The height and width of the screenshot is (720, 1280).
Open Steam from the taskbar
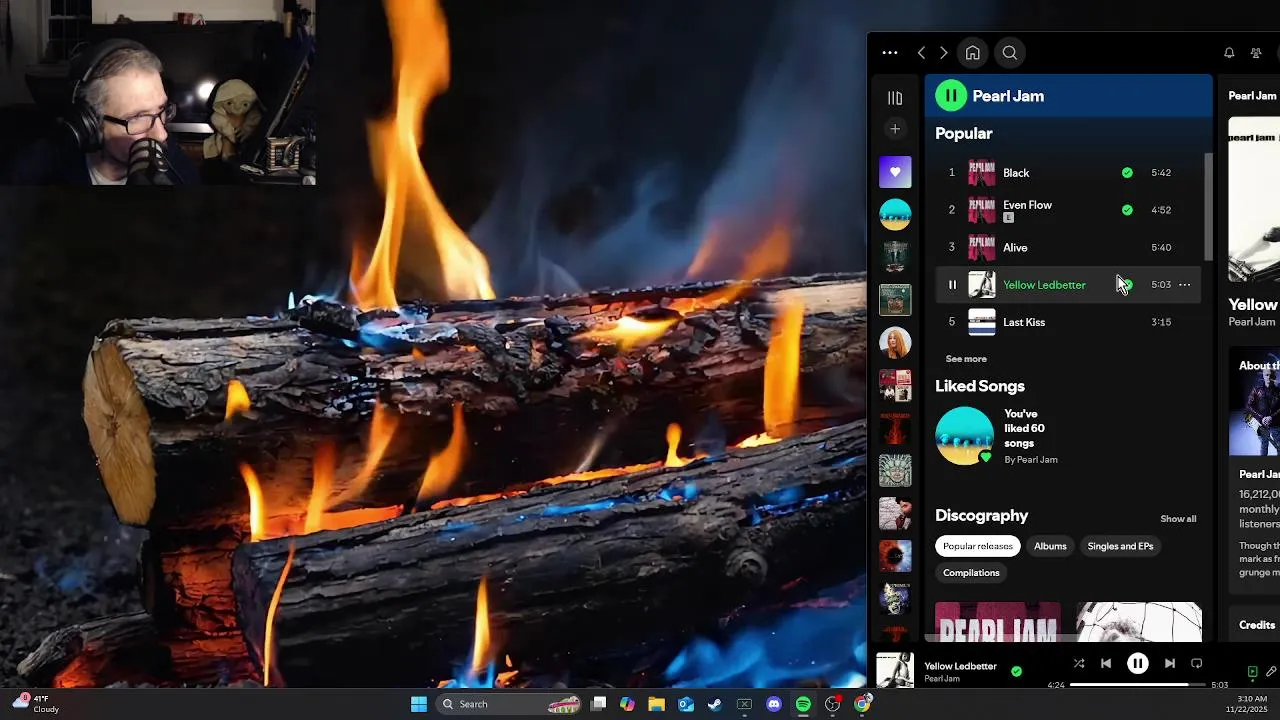click(715, 704)
